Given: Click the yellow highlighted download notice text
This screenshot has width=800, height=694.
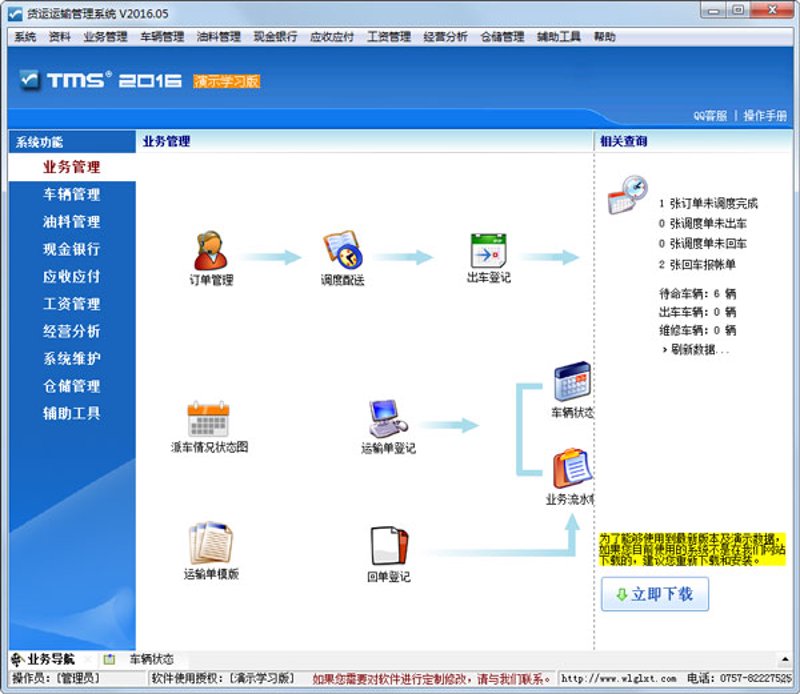Looking at the screenshot, I should click(x=692, y=550).
